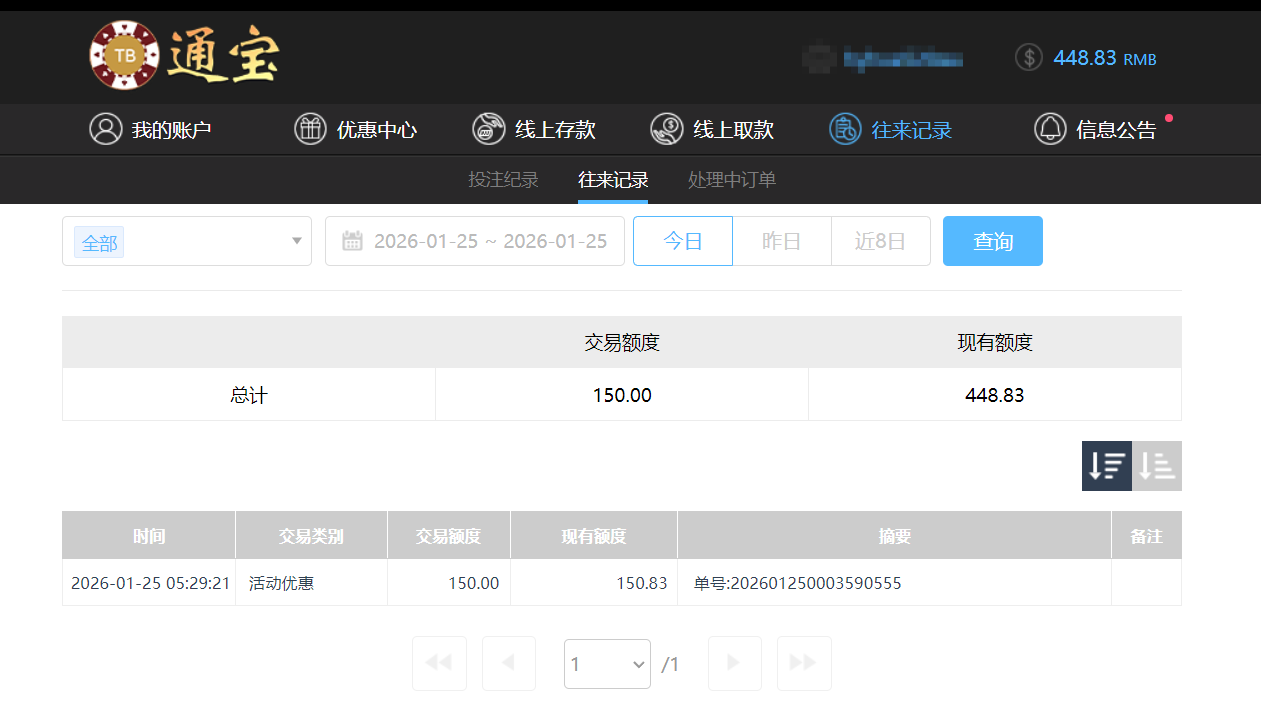Click the dollar balance icon beside 448.83

click(x=1028, y=57)
